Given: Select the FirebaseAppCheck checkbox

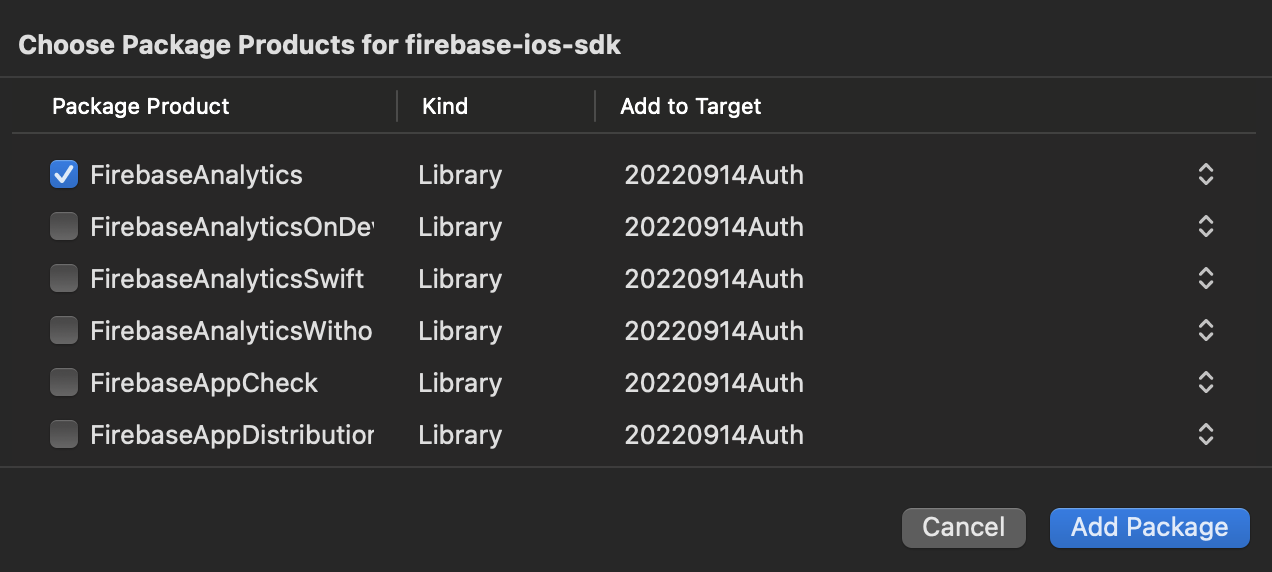Looking at the screenshot, I should click(x=64, y=383).
